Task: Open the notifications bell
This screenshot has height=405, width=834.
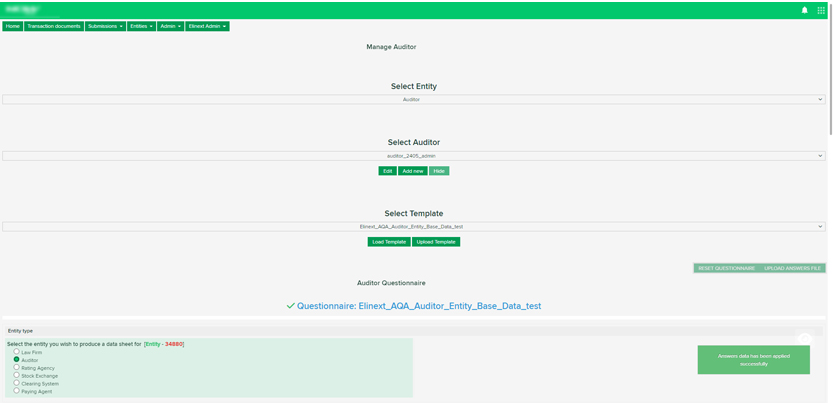Action: [804, 10]
